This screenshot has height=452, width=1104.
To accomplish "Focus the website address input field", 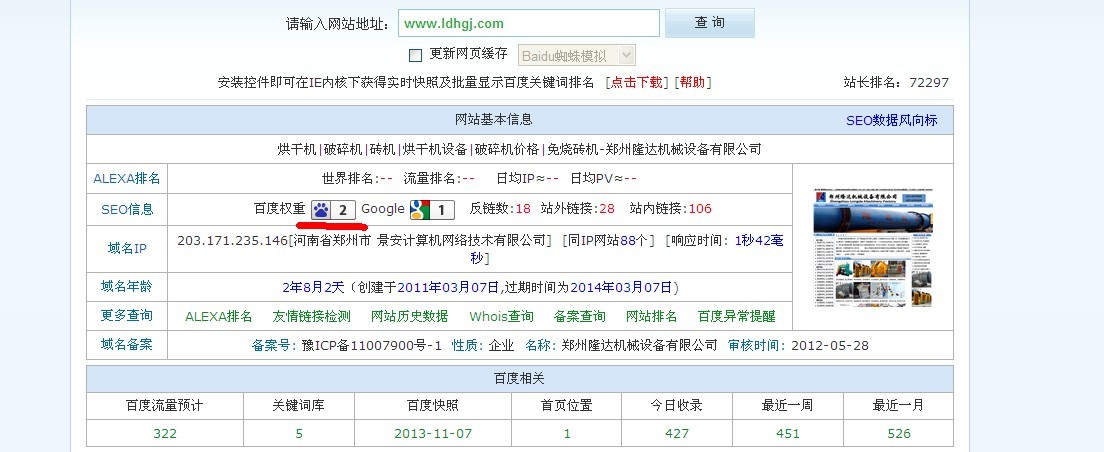I will [529, 23].
